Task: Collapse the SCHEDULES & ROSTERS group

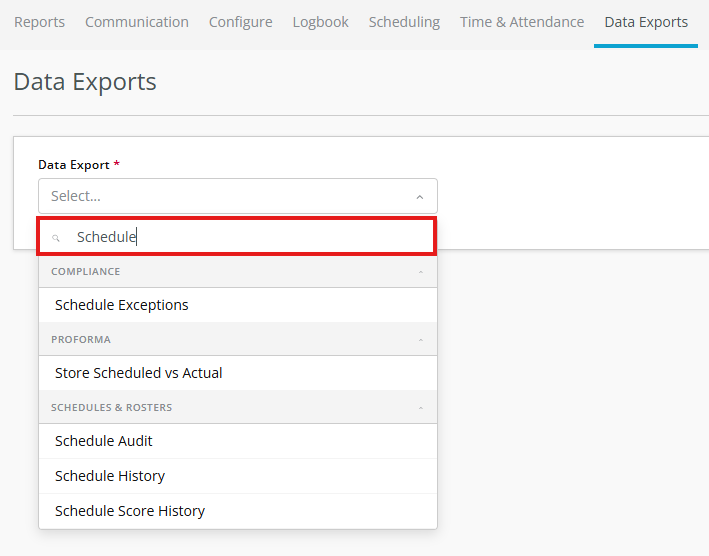Action: 238,407
